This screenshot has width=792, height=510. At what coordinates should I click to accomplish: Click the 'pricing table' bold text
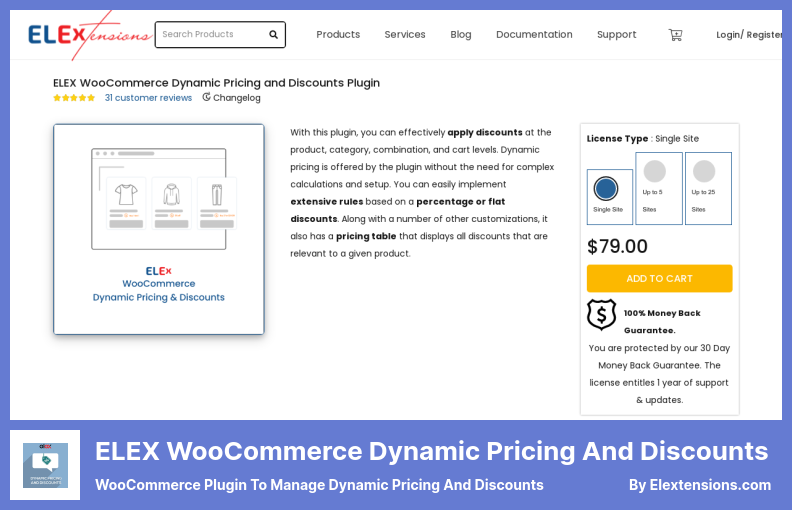(366, 236)
